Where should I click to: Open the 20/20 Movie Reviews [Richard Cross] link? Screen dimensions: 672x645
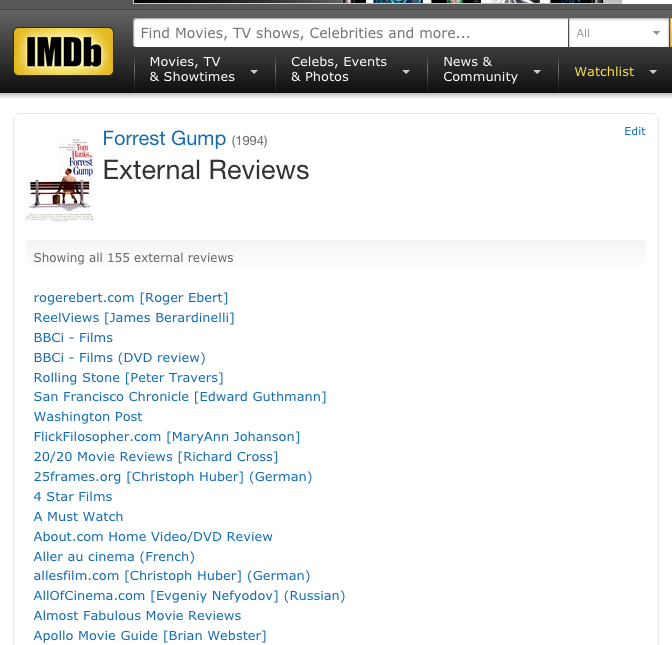pos(156,457)
